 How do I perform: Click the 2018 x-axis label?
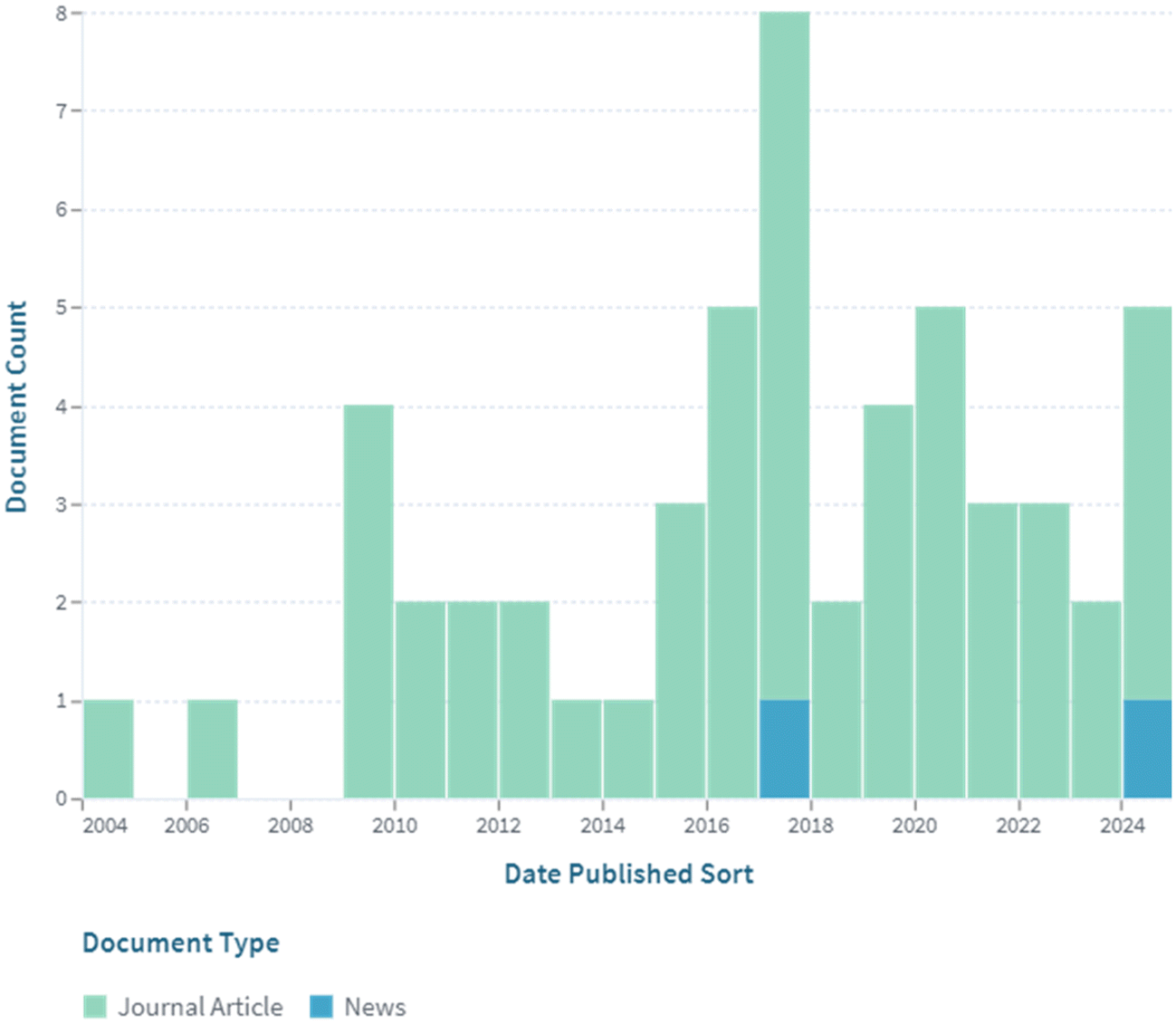tap(811, 826)
